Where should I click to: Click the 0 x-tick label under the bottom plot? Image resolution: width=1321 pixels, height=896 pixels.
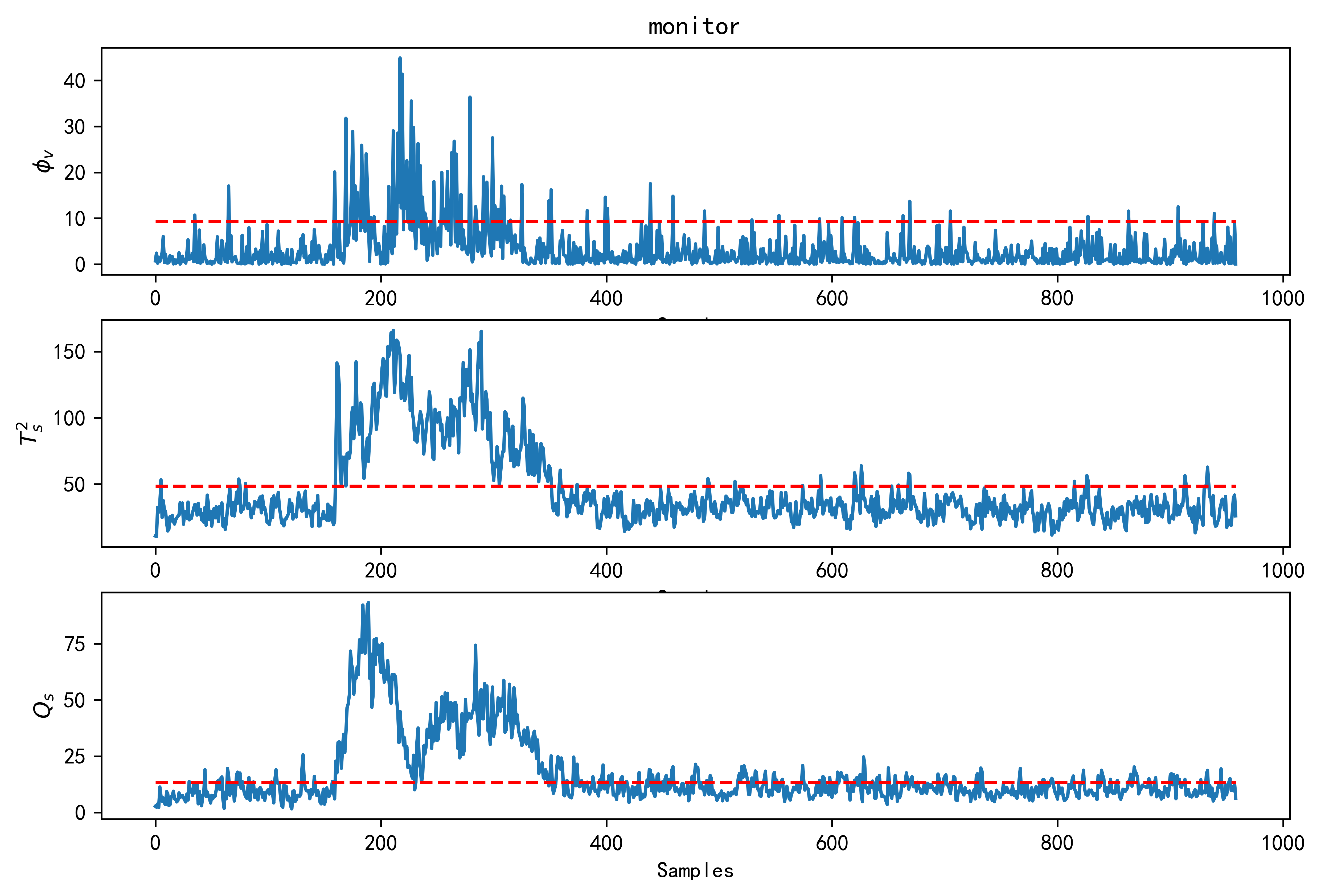coord(155,842)
